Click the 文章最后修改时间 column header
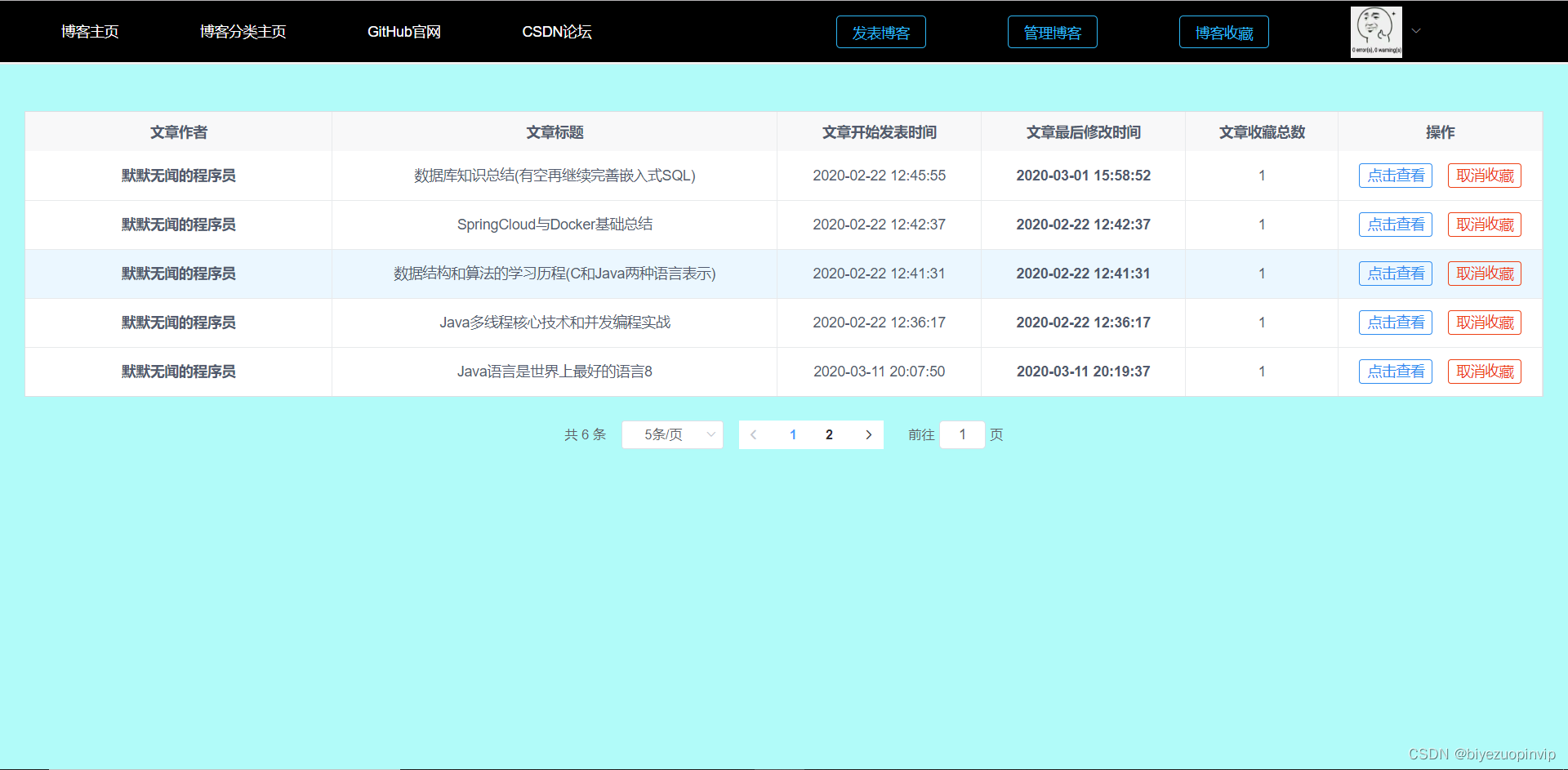 1083,132
